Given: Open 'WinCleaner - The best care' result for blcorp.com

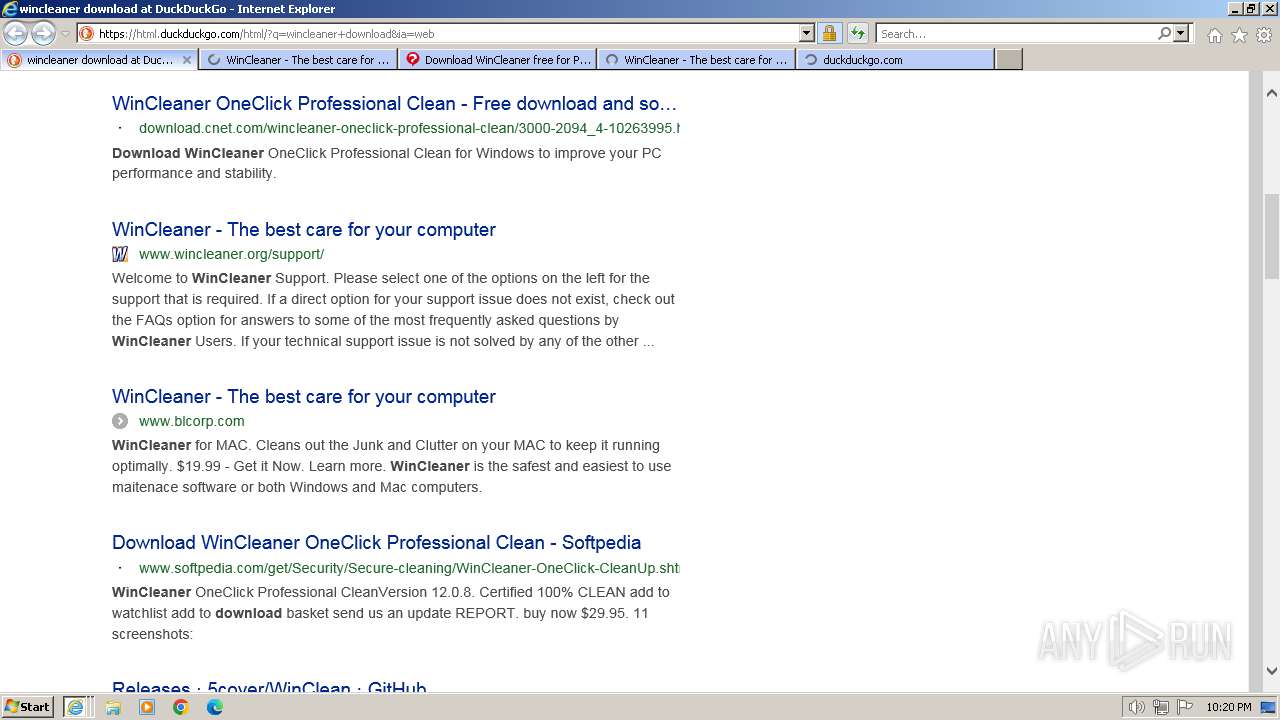Looking at the screenshot, I should tap(304, 396).
